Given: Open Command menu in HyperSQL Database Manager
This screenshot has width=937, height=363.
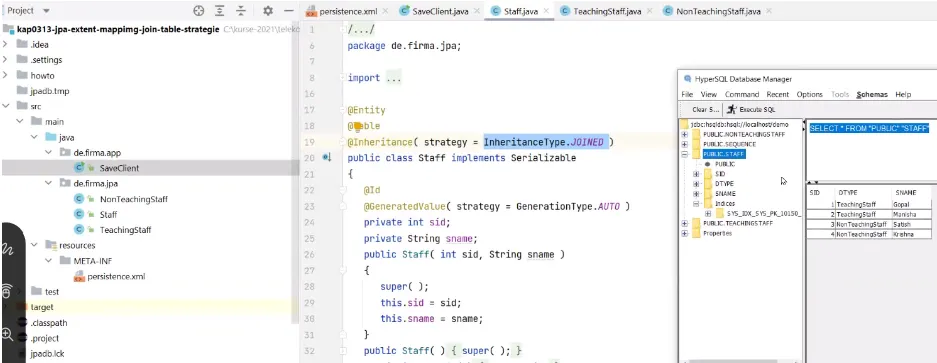Looking at the screenshot, I should point(742,94).
